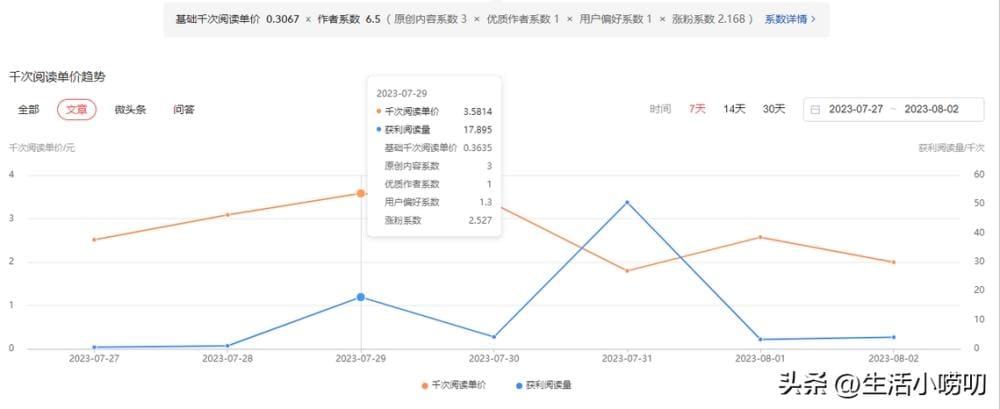Click the start date 2023-07-27 field
Viewport: 1000px width, 409px height.
click(x=856, y=109)
